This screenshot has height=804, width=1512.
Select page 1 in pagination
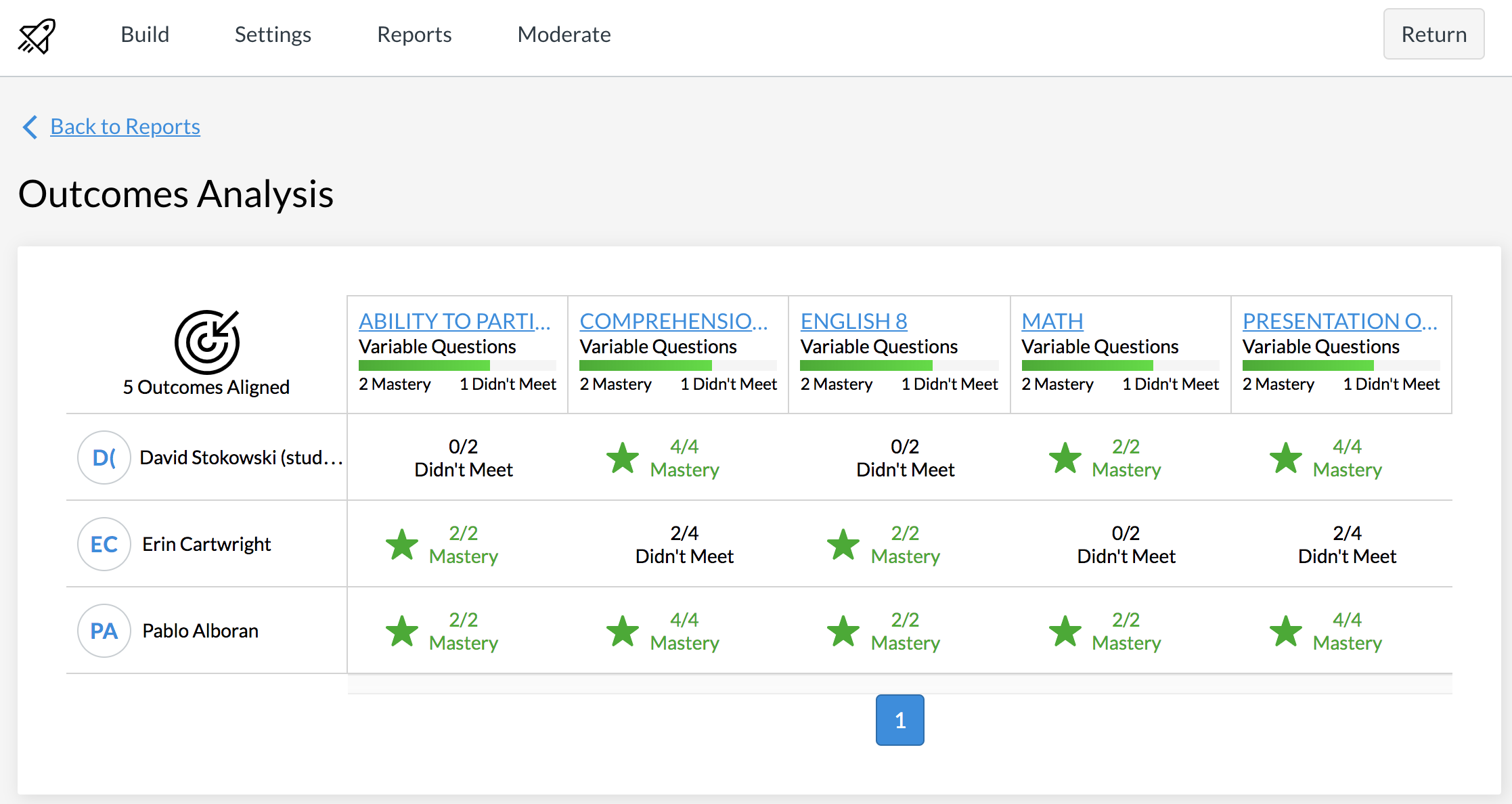[x=899, y=720]
